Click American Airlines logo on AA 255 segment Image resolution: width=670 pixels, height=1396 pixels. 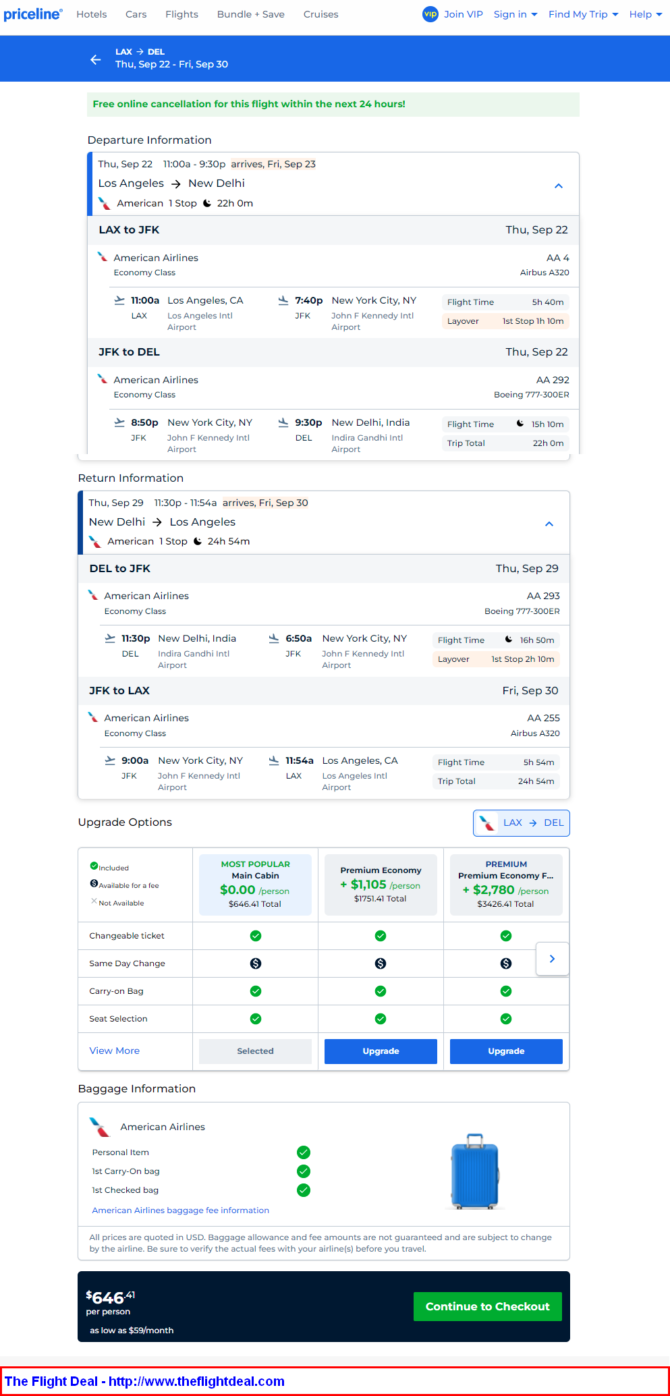click(93, 717)
